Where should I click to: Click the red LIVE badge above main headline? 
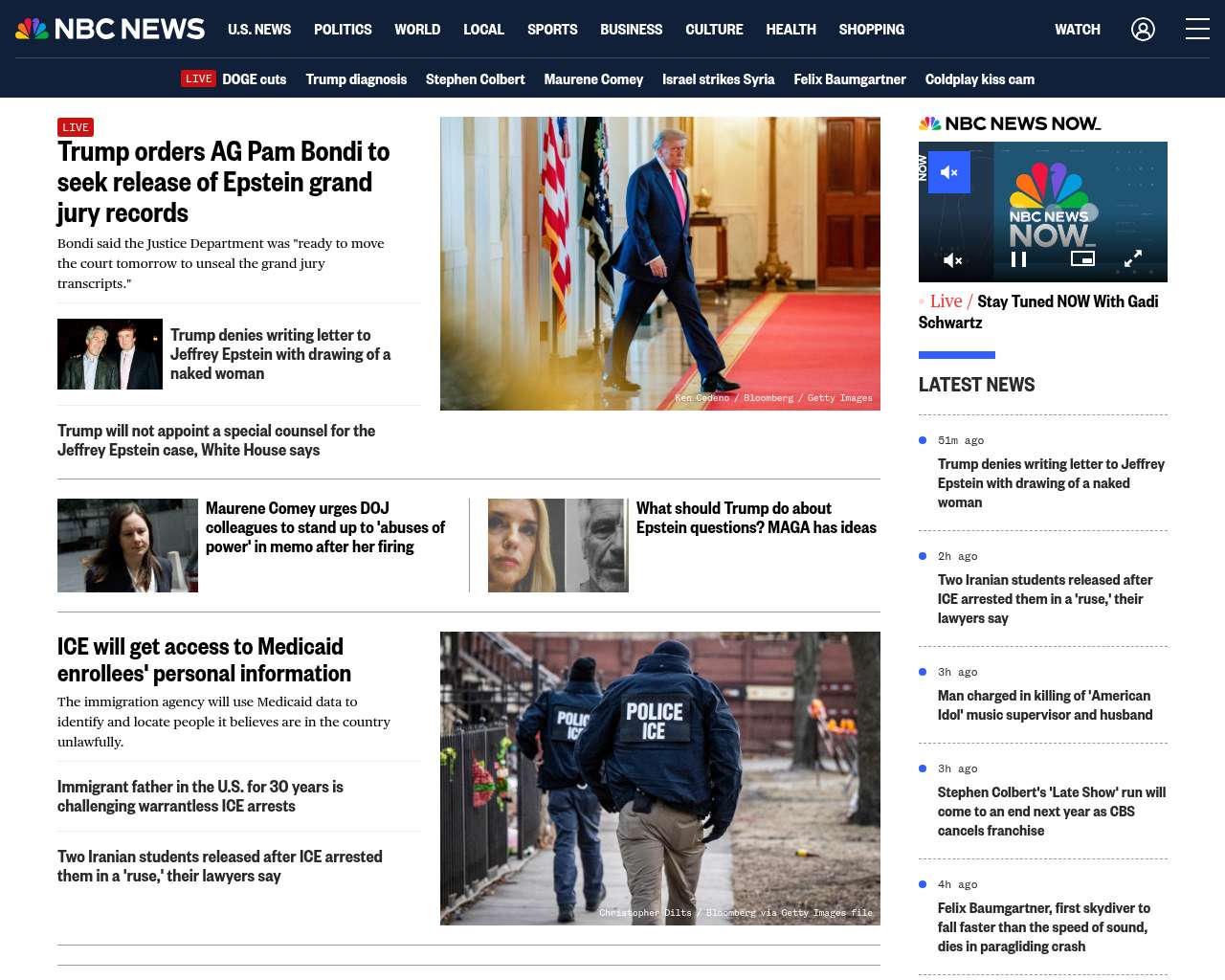[76, 127]
